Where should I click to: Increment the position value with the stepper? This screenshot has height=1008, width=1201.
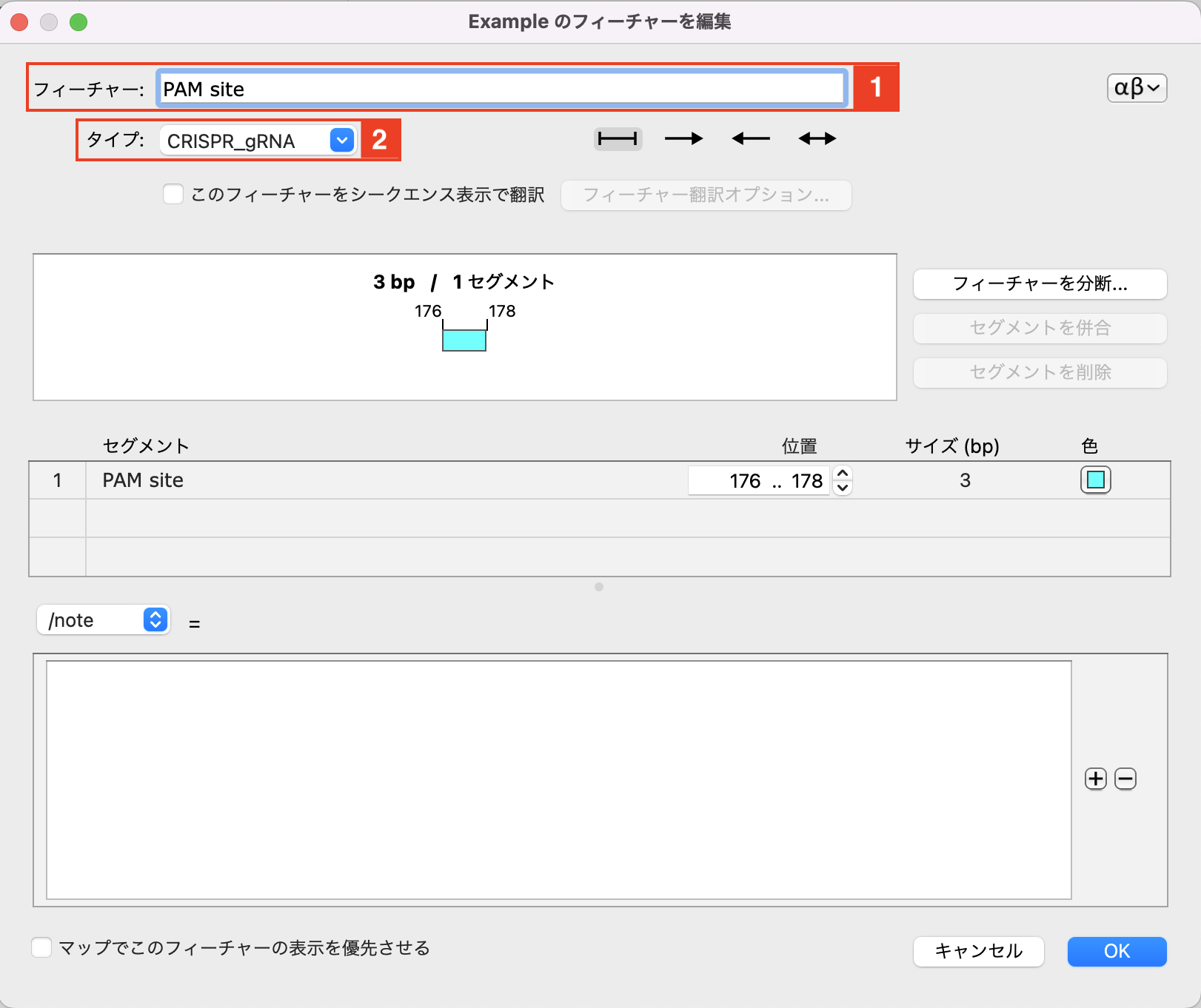(x=843, y=474)
